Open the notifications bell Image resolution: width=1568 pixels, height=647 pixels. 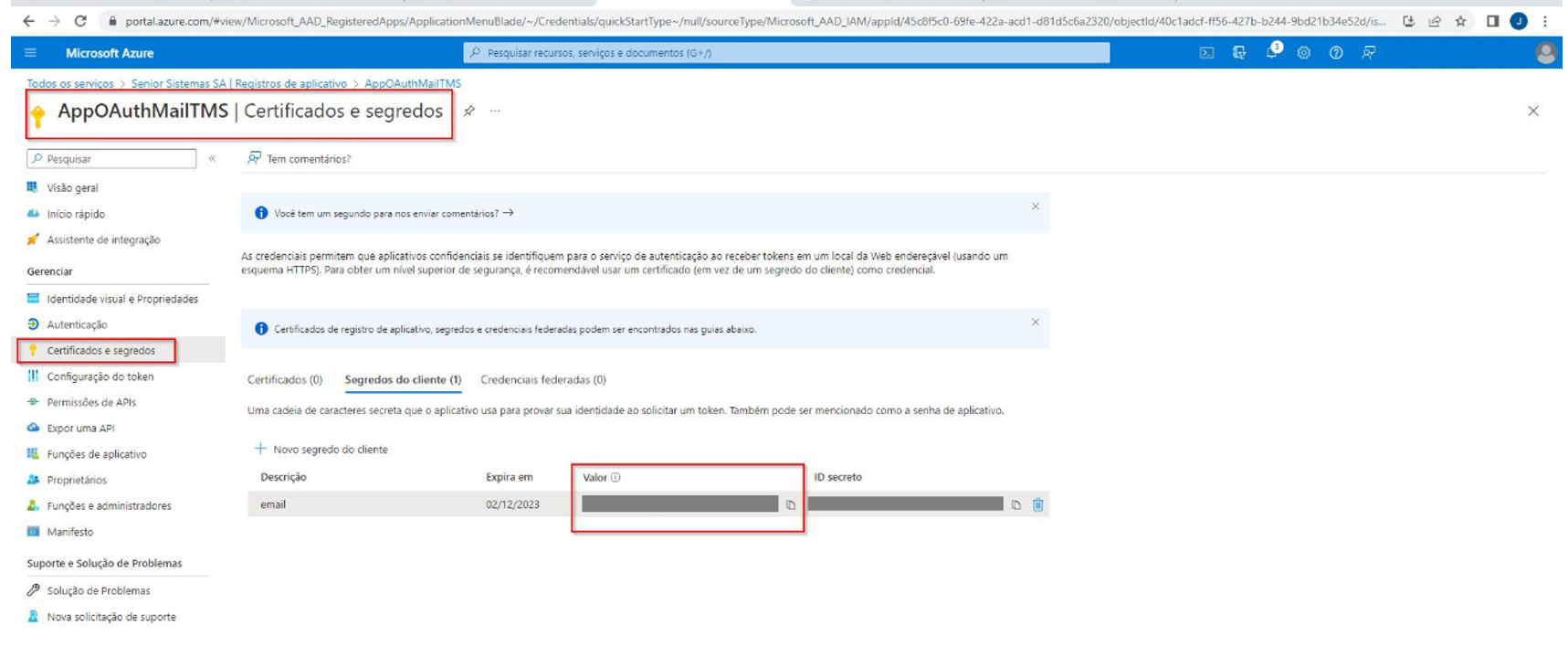[1272, 52]
